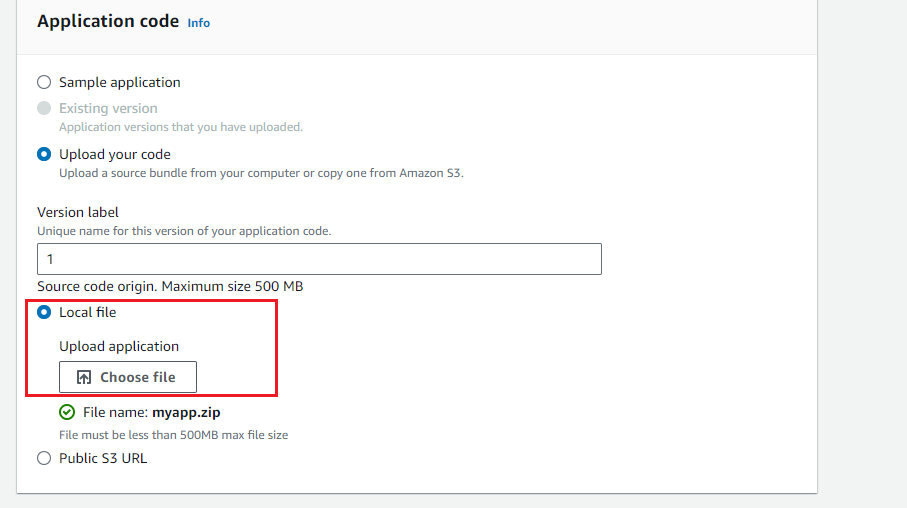The height and width of the screenshot is (508, 907).
Task: Click the upload icon on Choose file
Action: (84, 377)
